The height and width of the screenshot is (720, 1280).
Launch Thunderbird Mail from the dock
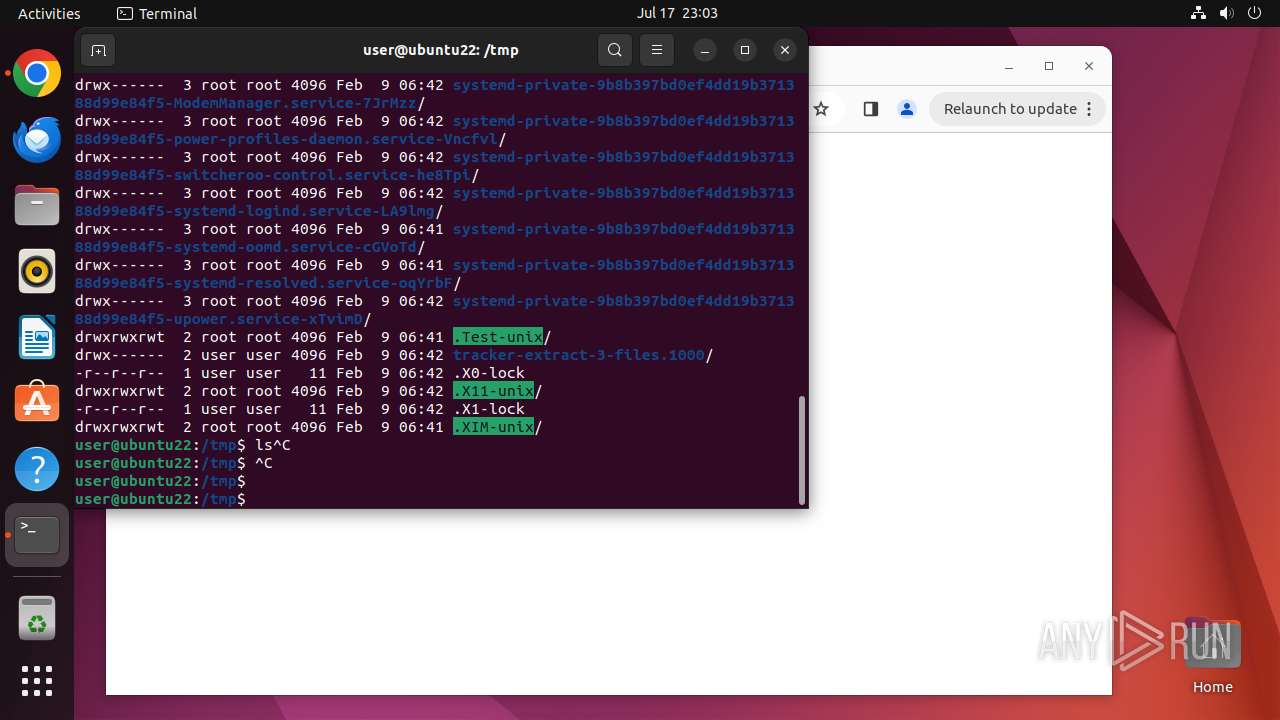pos(37,139)
